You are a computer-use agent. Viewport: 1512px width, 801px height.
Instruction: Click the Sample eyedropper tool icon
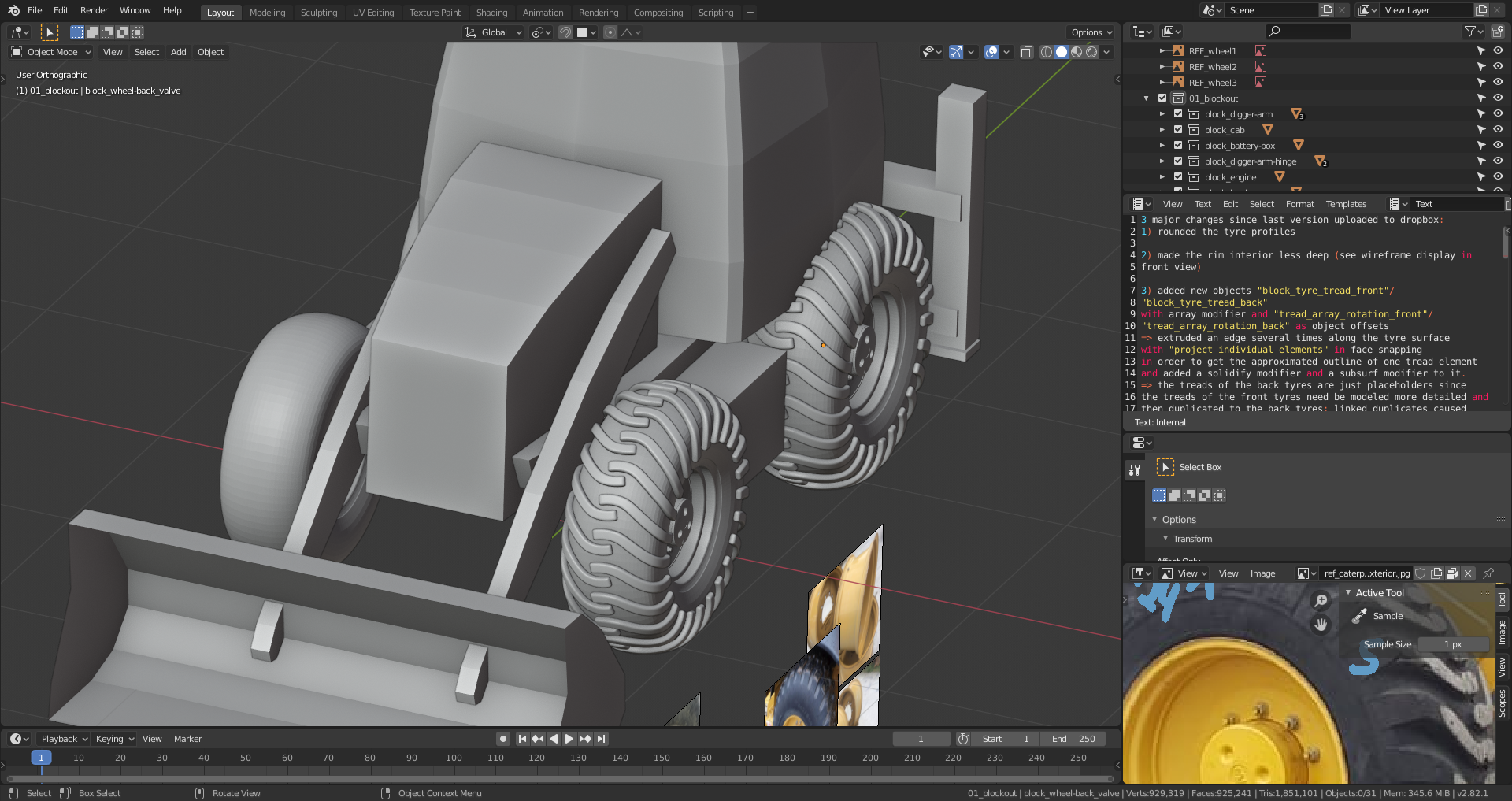(x=1359, y=616)
